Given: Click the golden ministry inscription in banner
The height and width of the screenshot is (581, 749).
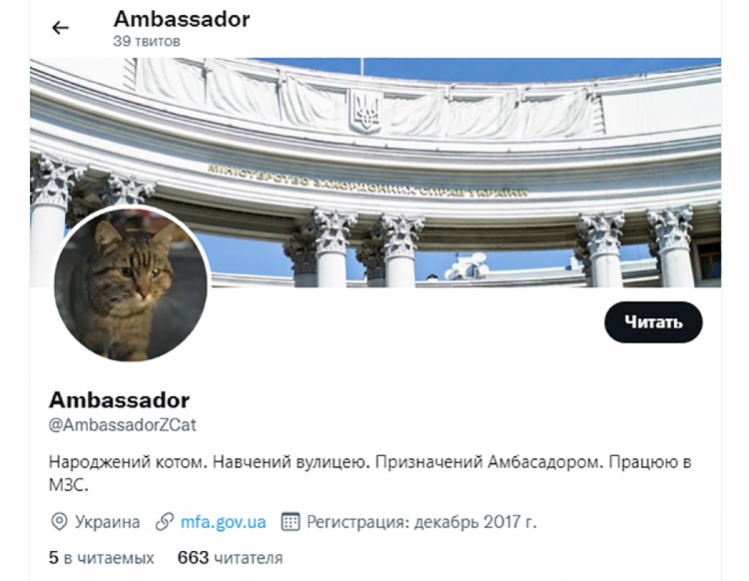Looking at the screenshot, I should click(368, 183).
